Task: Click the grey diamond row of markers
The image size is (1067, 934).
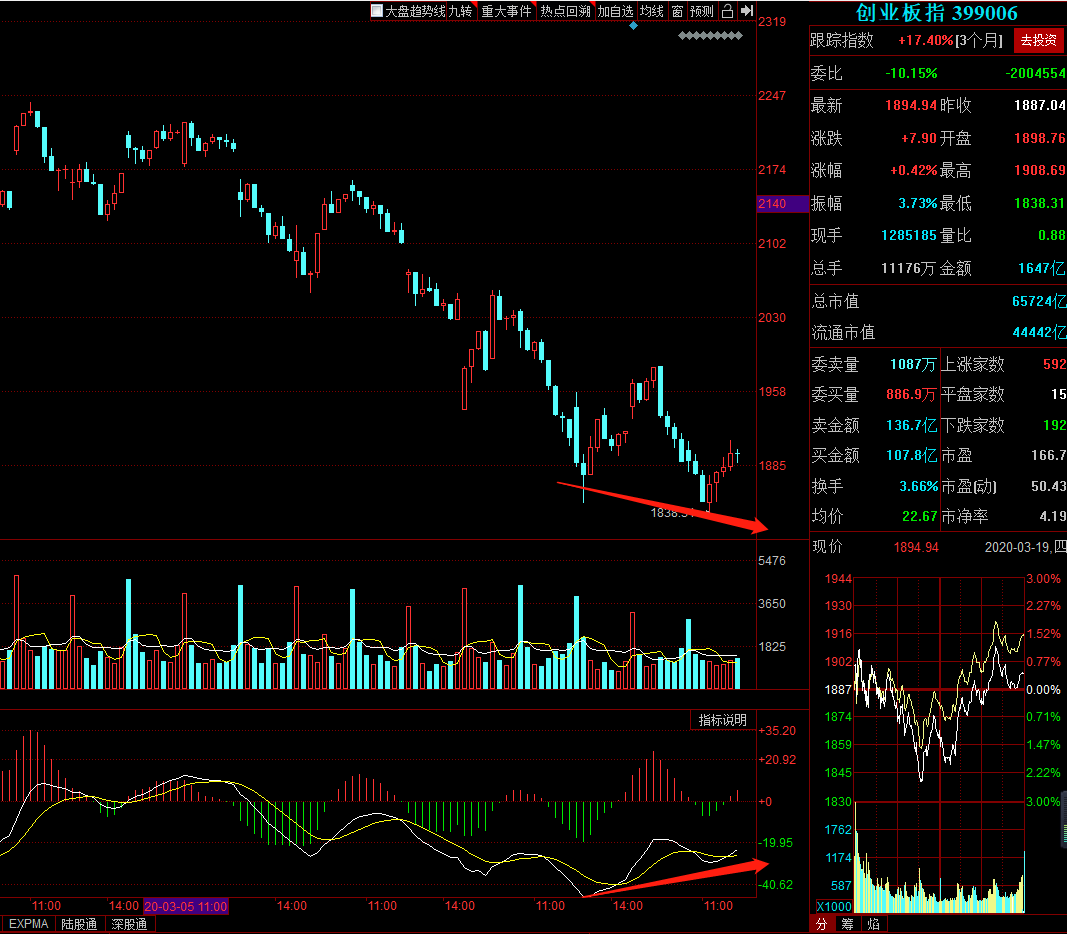Action: (710, 35)
